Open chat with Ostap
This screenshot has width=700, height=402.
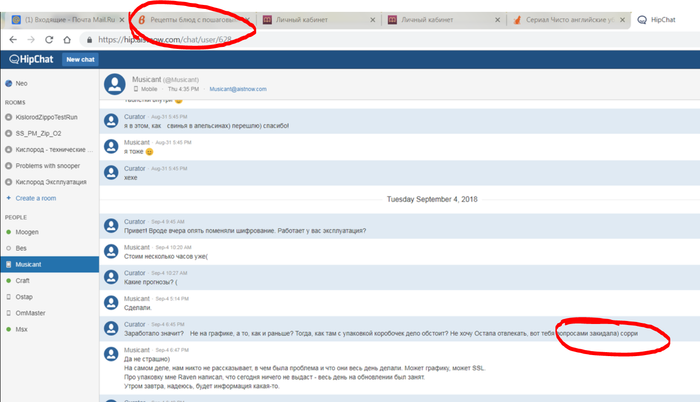coord(24,297)
